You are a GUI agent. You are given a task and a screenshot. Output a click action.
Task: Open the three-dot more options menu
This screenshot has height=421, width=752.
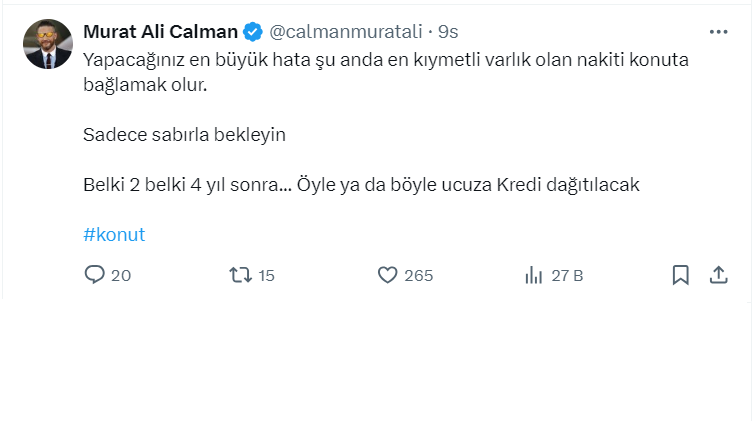718,32
